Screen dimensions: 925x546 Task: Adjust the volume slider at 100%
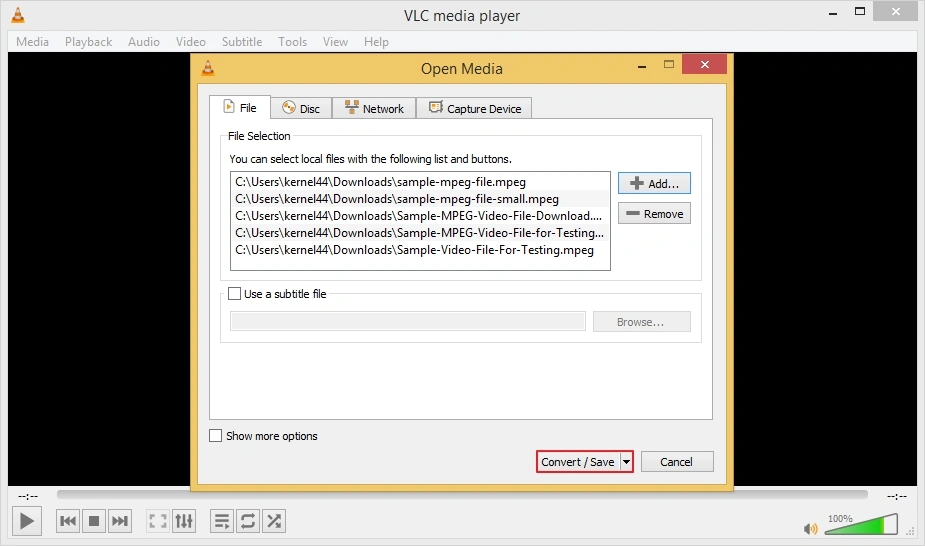861,524
